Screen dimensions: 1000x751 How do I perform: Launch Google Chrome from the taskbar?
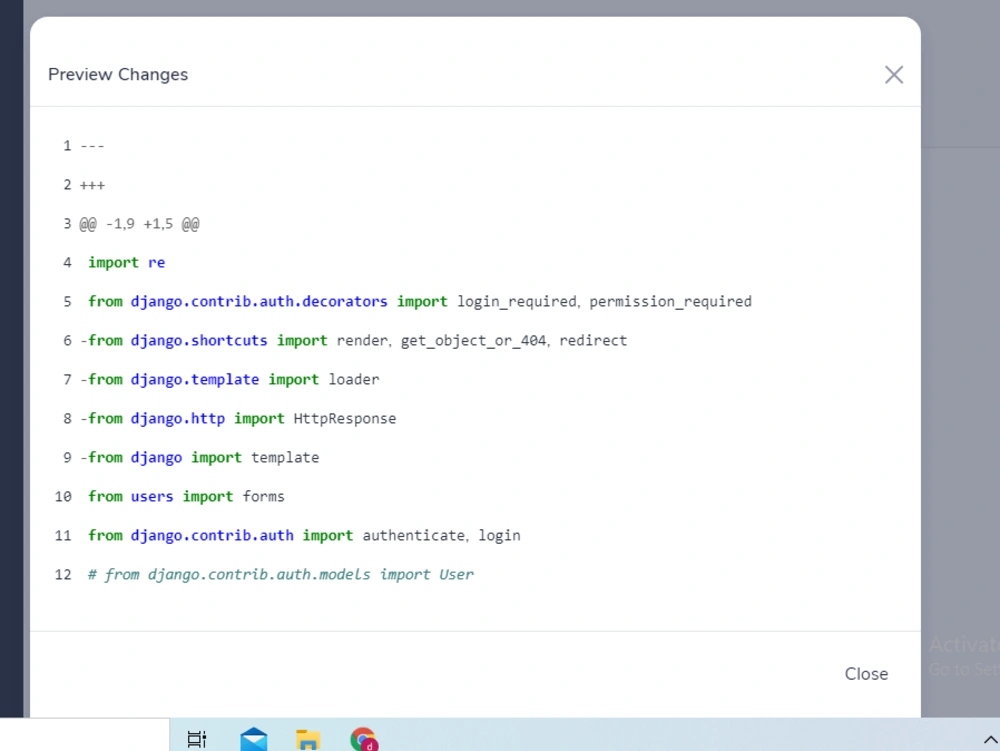pyautogui.click(x=363, y=738)
